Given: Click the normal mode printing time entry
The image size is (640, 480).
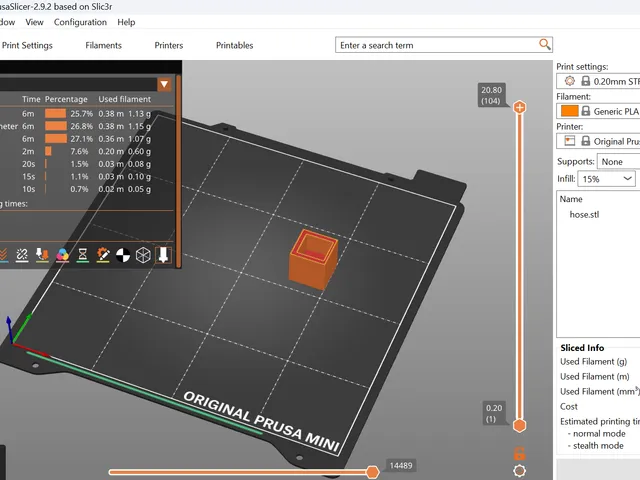Looking at the screenshot, I should (598, 433).
